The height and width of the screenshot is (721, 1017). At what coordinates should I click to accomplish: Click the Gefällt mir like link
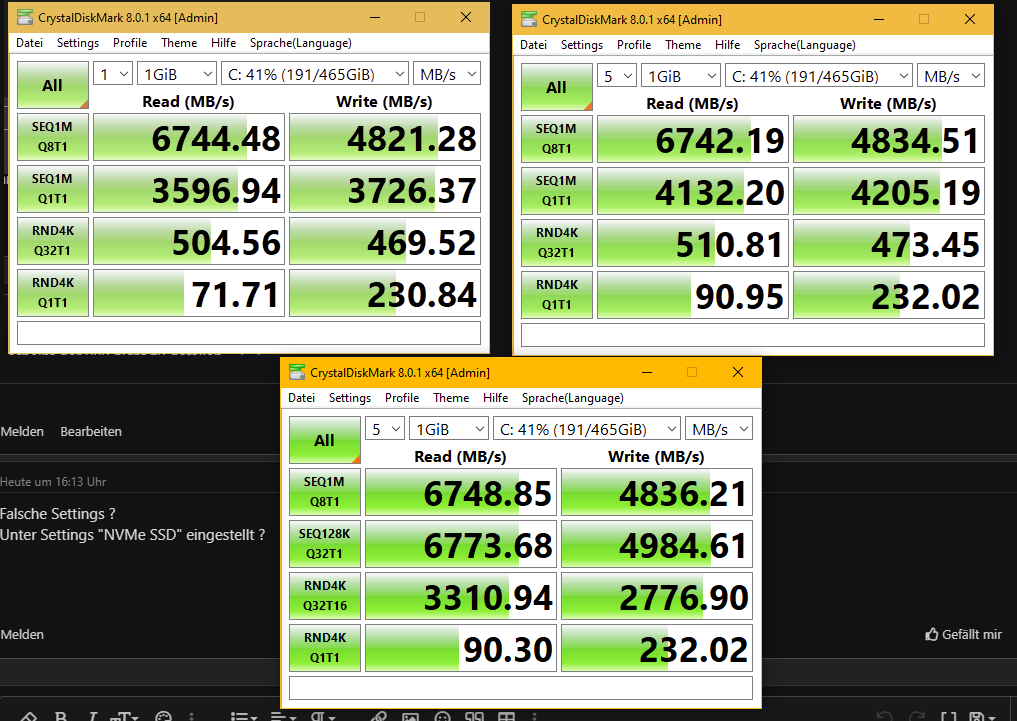[x=971, y=634]
